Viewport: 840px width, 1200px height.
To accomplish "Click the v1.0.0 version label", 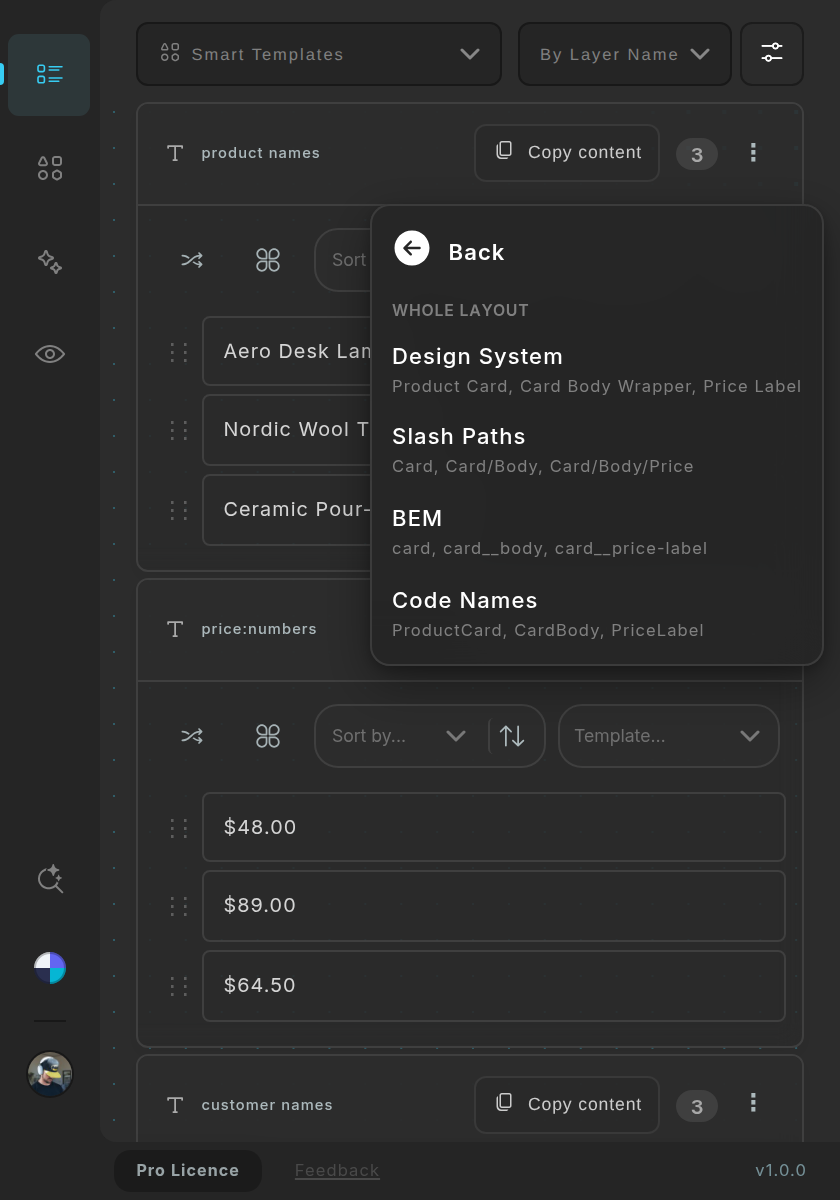I will point(780,1170).
